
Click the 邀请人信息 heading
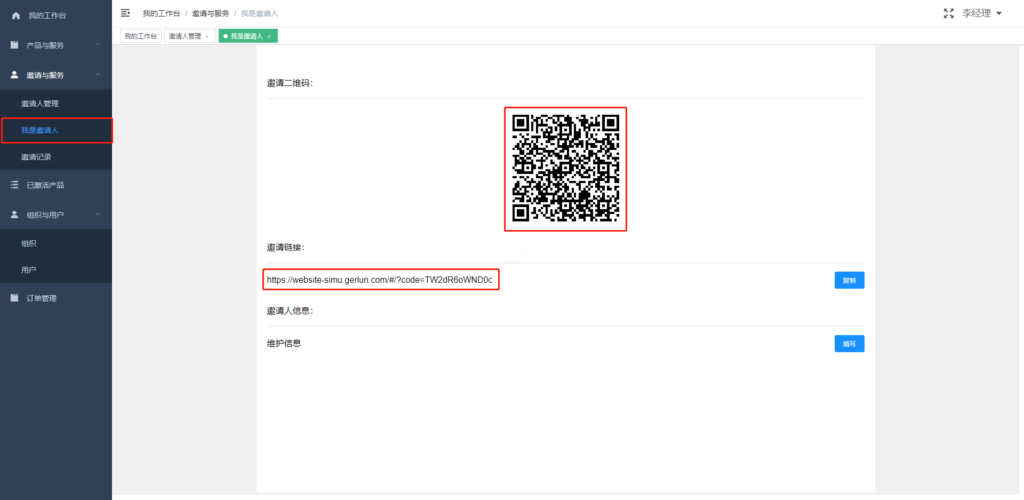pyautogui.click(x=290, y=311)
